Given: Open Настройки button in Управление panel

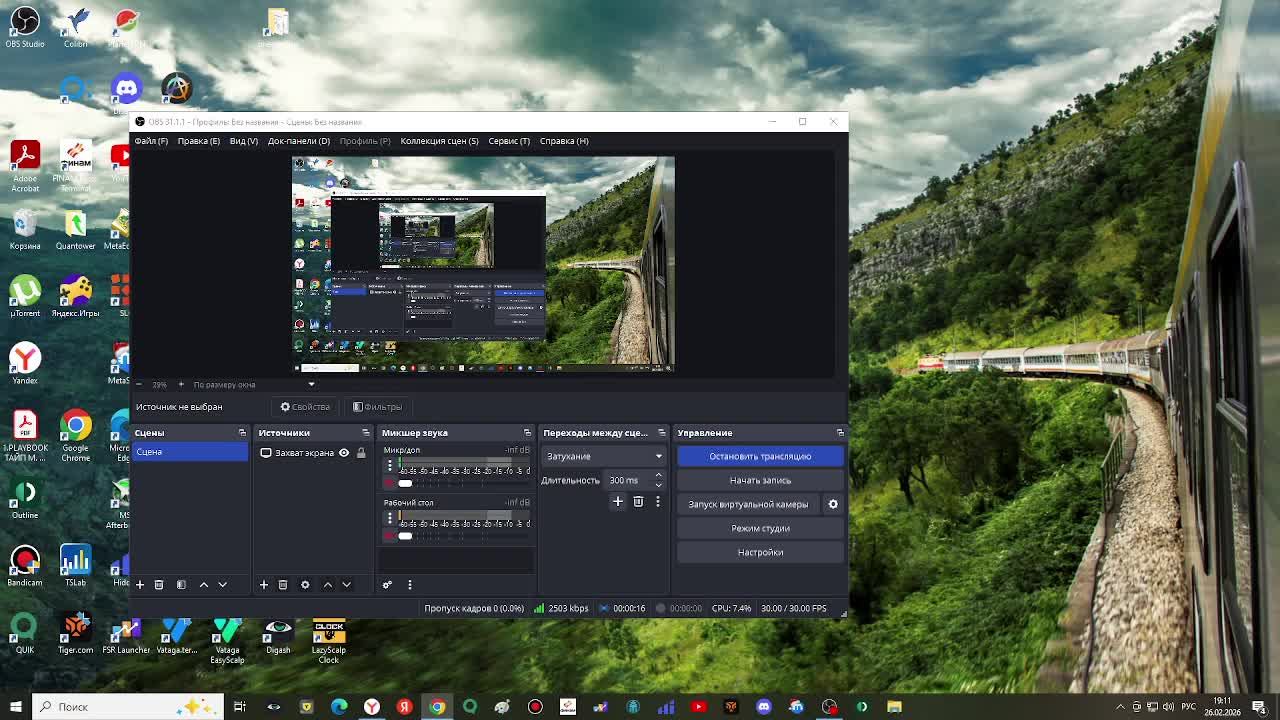Looking at the screenshot, I should click(x=760, y=552).
